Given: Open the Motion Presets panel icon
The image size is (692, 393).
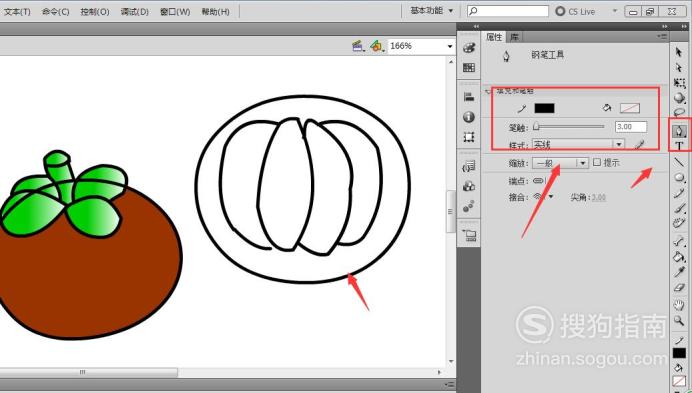Looking at the screenshot, I should [469, 206].
